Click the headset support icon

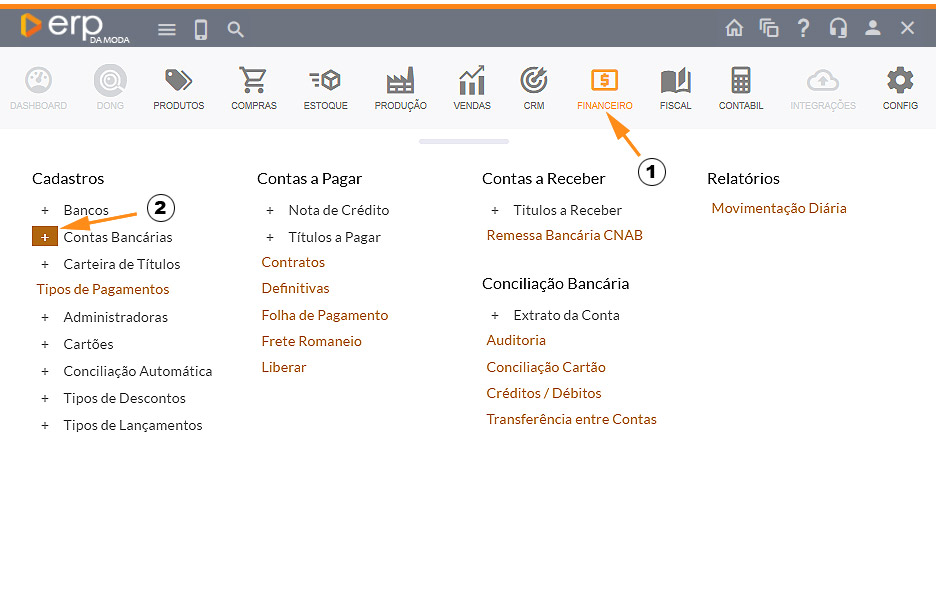pos(838,28)
